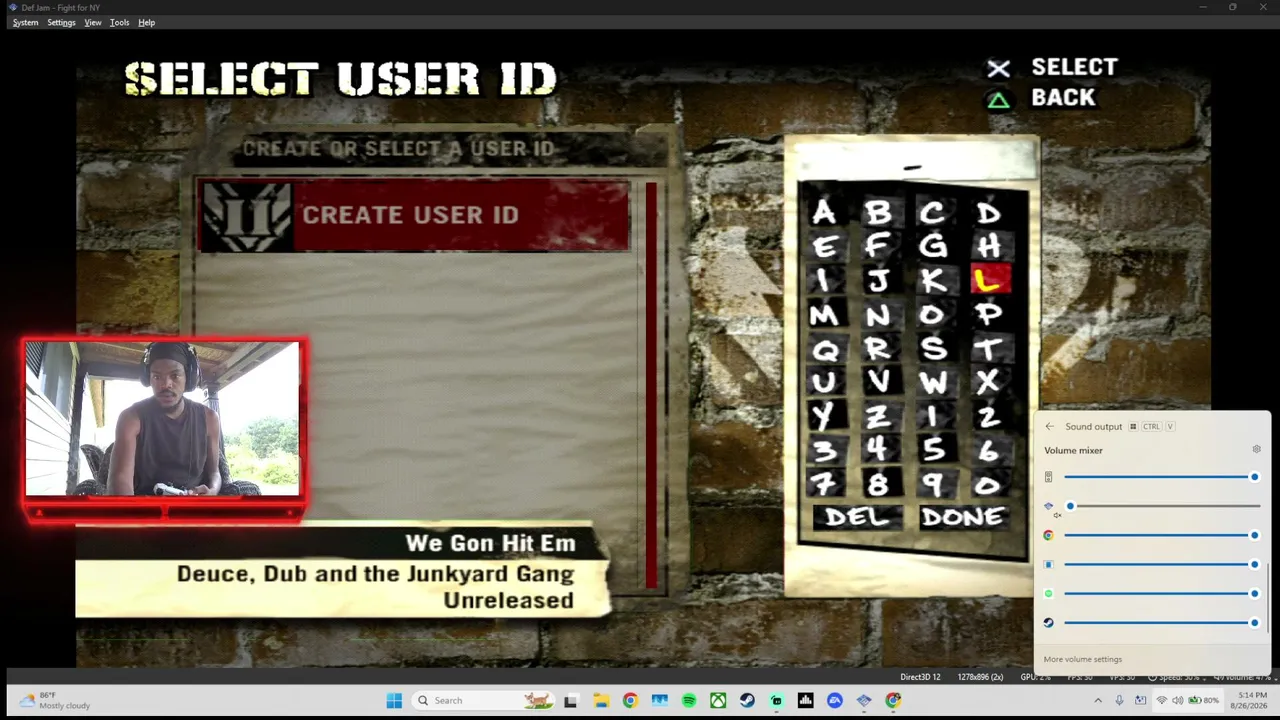
Task: Click the Steam icon in volume mixer
Action: pos(1048,622)
